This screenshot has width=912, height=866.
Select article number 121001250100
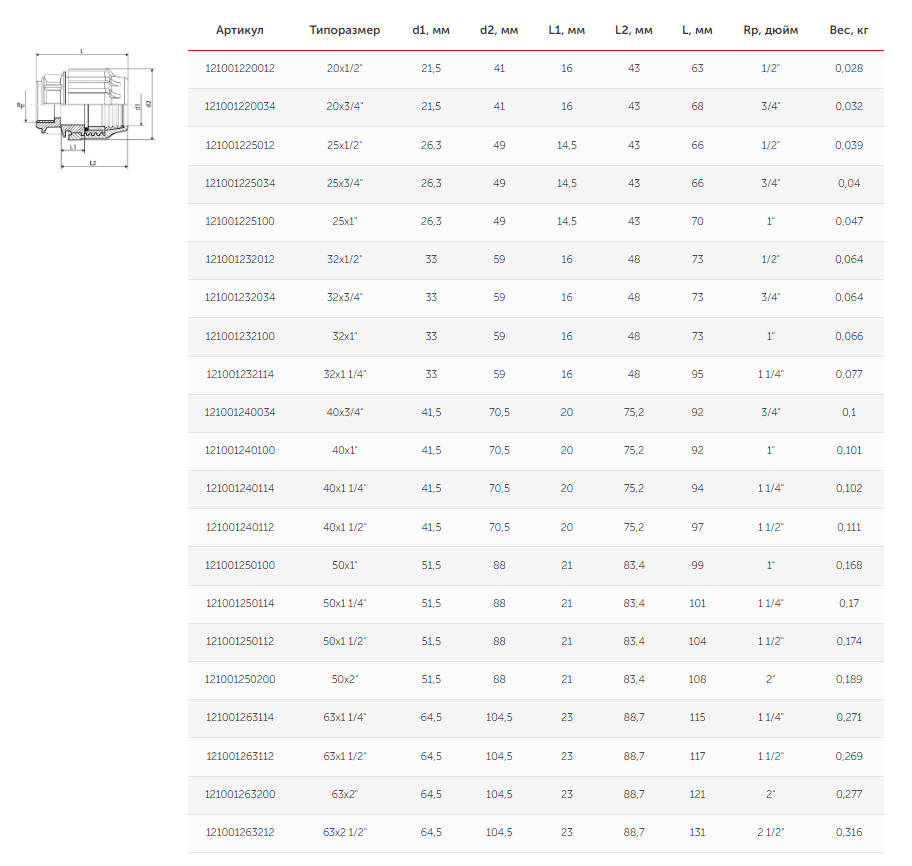(240, 565)
